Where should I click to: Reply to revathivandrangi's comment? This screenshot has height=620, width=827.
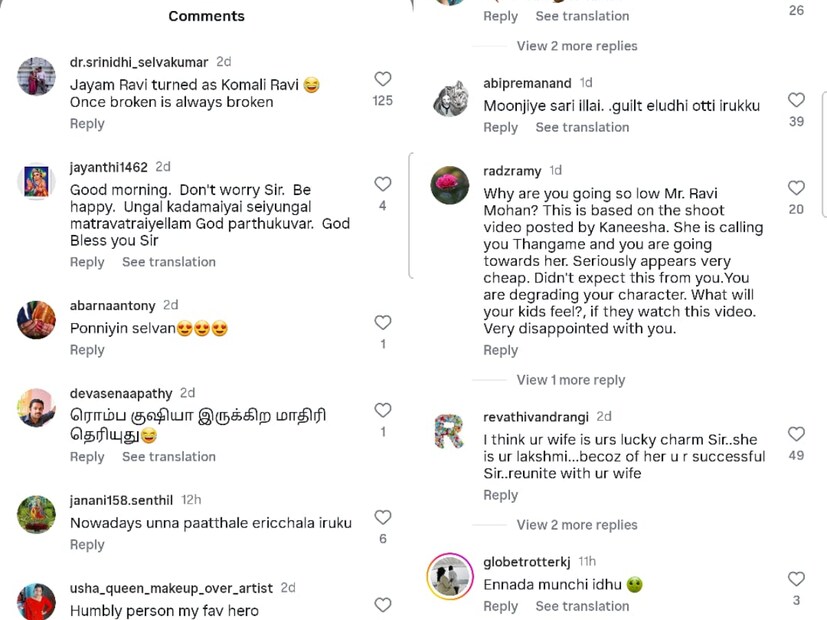501,496
